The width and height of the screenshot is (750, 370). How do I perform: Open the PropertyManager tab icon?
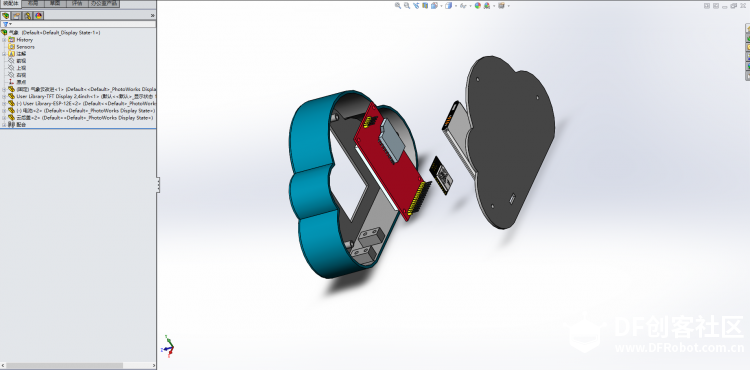[17, 15]
